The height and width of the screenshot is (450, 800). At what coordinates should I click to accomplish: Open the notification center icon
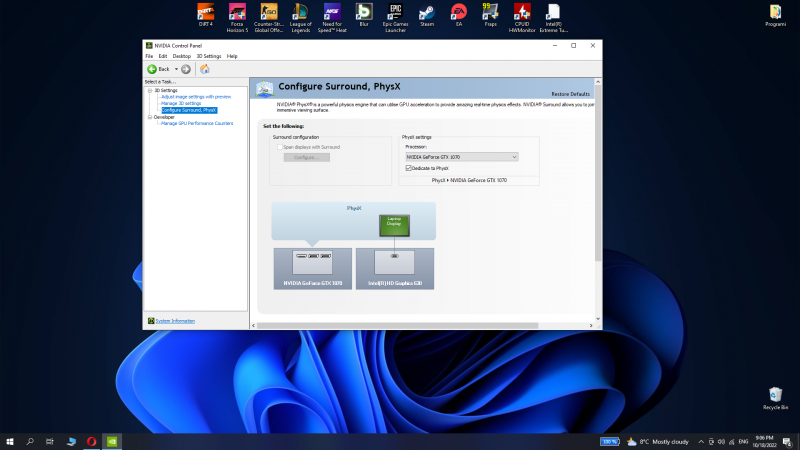[x=787, y=442]
